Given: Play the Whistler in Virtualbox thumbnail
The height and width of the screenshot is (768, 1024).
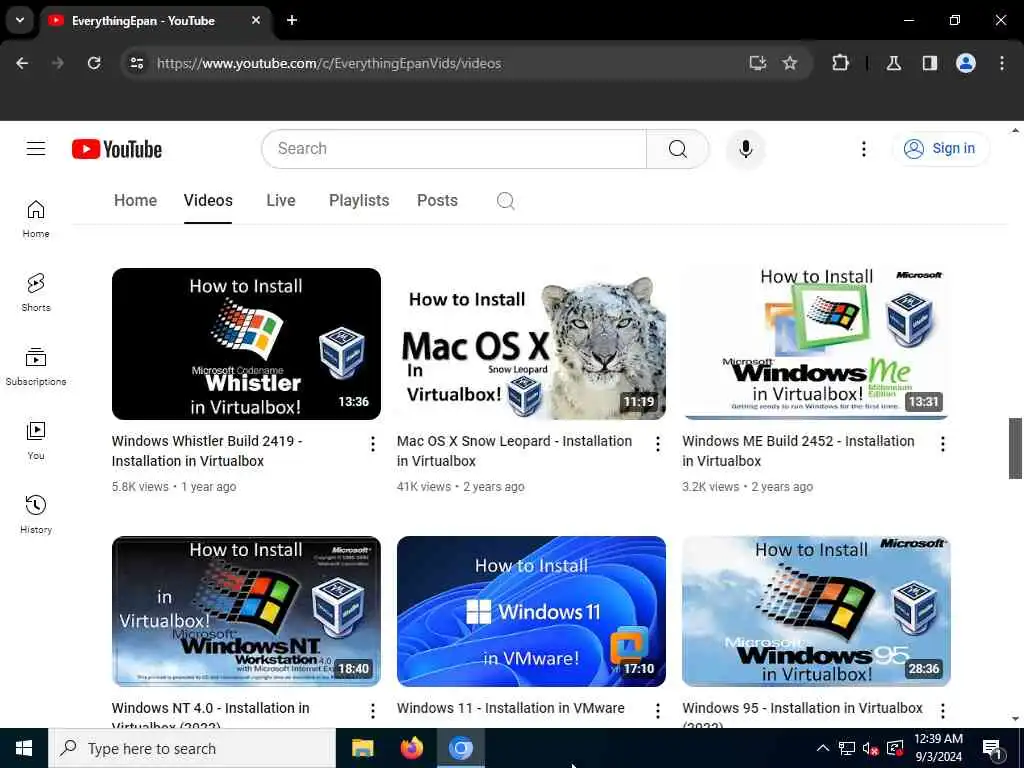Looking at the screenshot, I should click(x=246, y=344).
